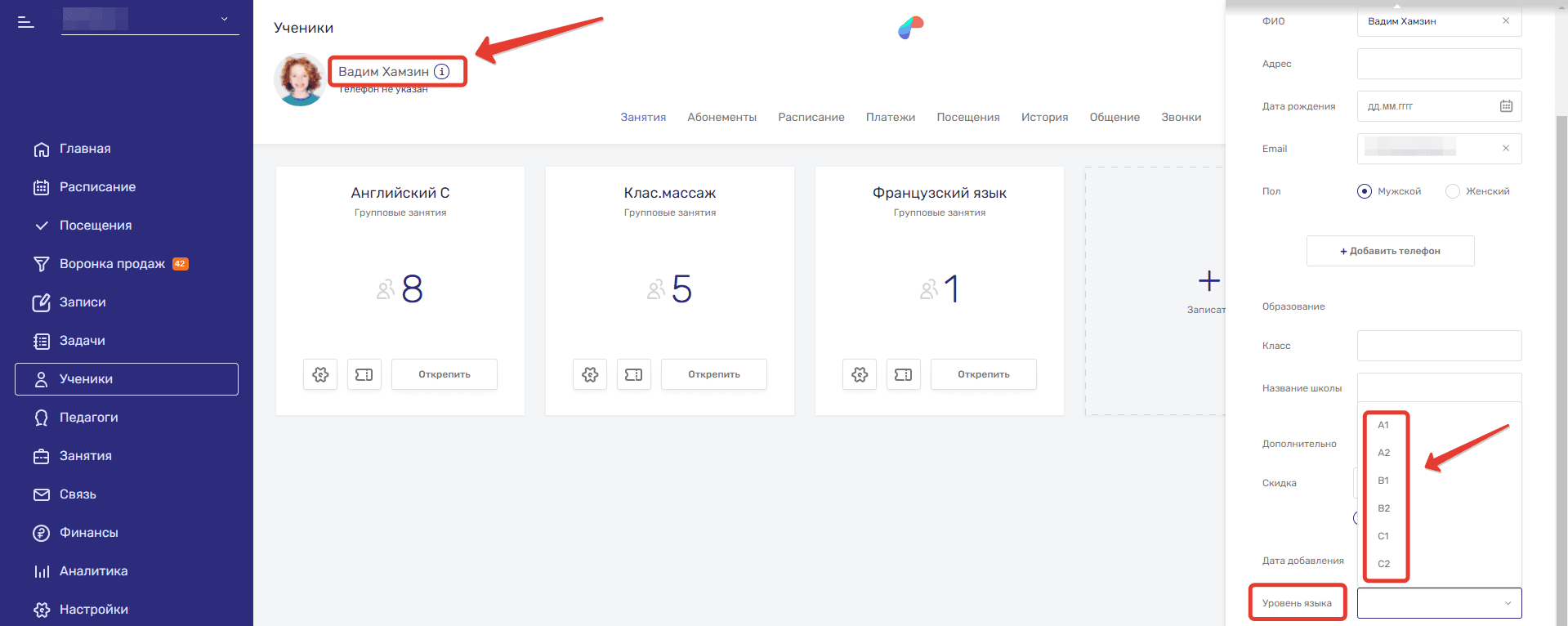
Task: Click plus icon to enroll in new class
Action: [x=1208, y=281]
